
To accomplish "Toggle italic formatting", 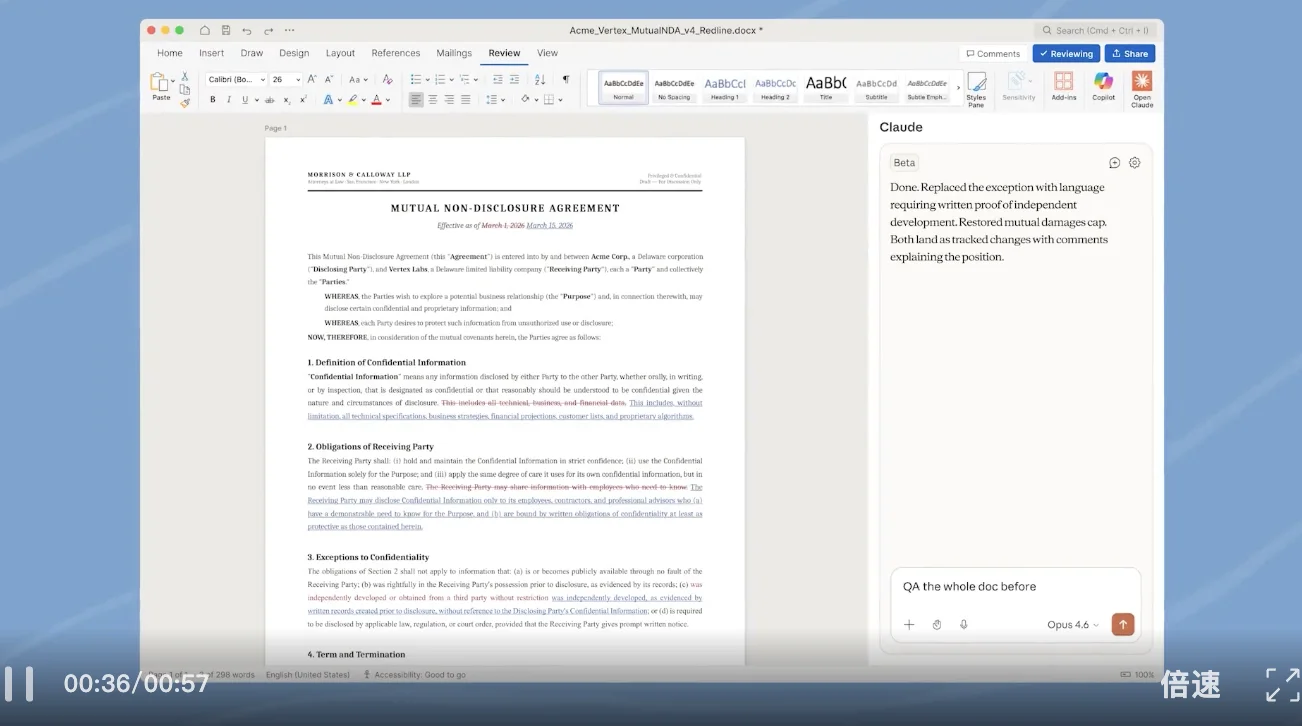I will tap(229, 100).
